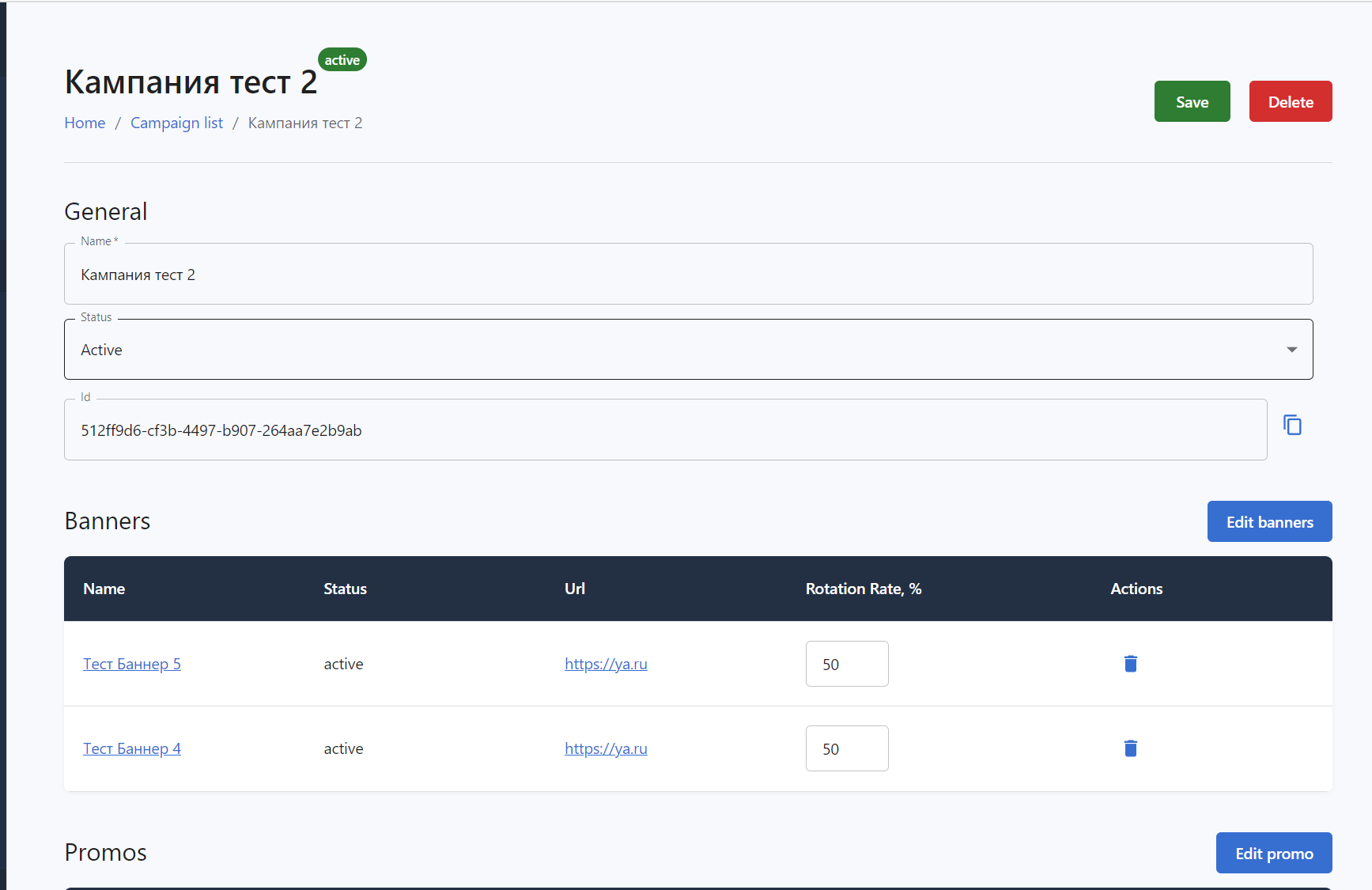Edit rotation rate for Тест Баннер 5

click(846, 665)
